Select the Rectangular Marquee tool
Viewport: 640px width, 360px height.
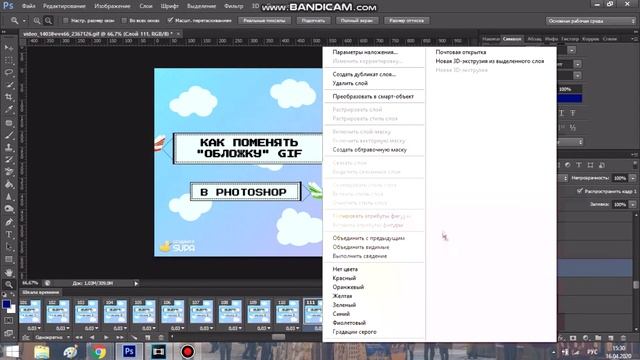(x=9, y=60)
